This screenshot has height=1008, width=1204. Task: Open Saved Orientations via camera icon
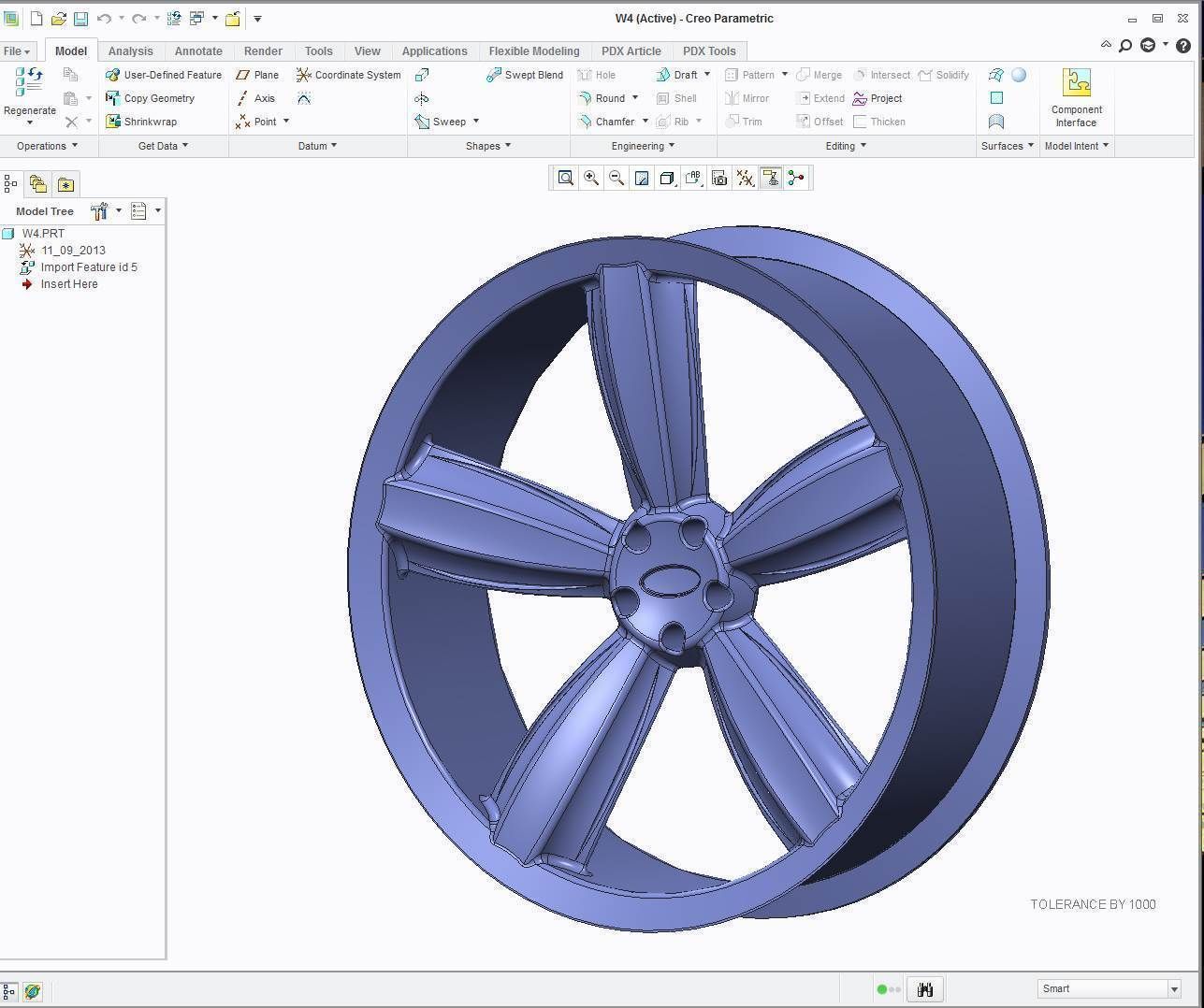point(718,178)
